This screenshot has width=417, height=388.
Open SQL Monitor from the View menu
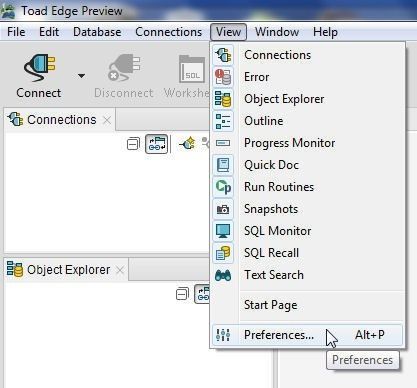pos(307,231)
